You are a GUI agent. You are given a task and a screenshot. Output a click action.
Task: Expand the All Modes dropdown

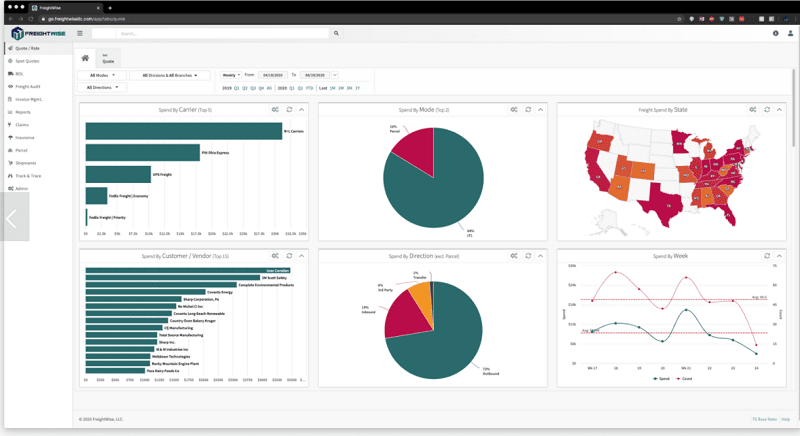click(x=102, y=75)
